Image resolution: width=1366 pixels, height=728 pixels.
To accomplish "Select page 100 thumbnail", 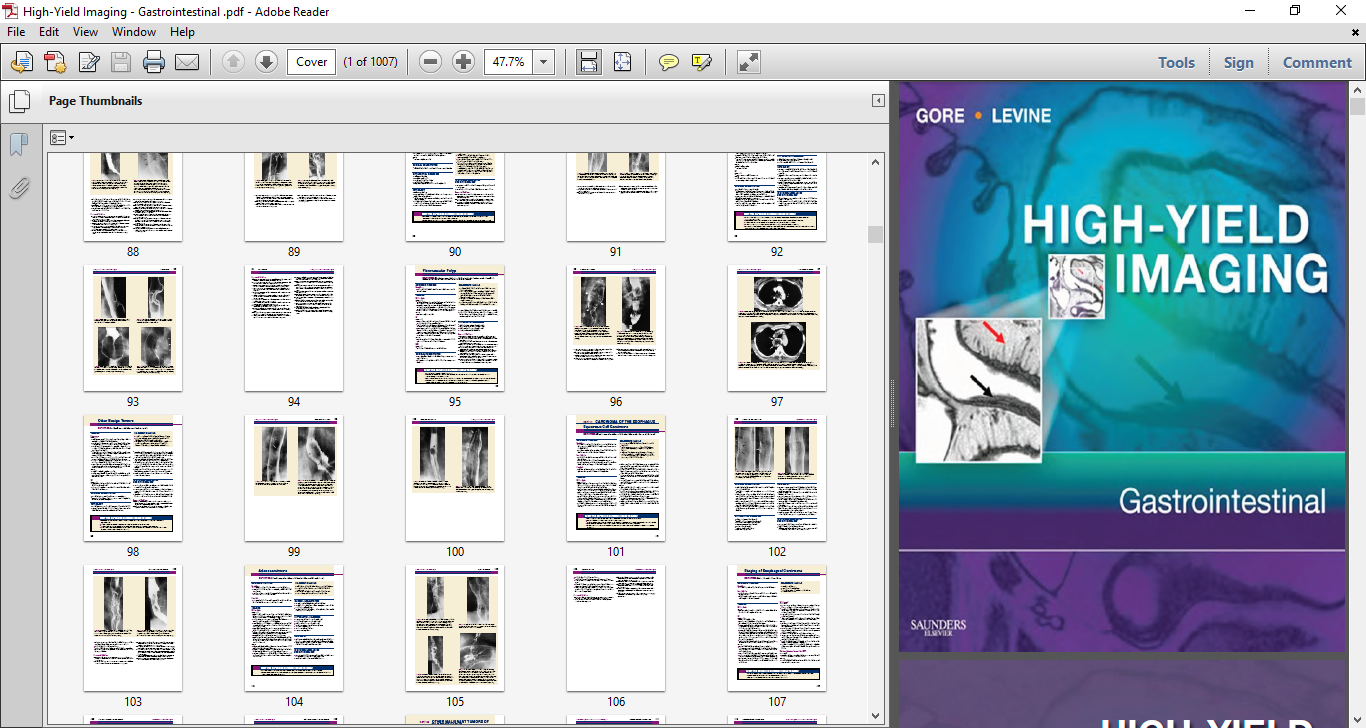I will [x=455, y=478].
